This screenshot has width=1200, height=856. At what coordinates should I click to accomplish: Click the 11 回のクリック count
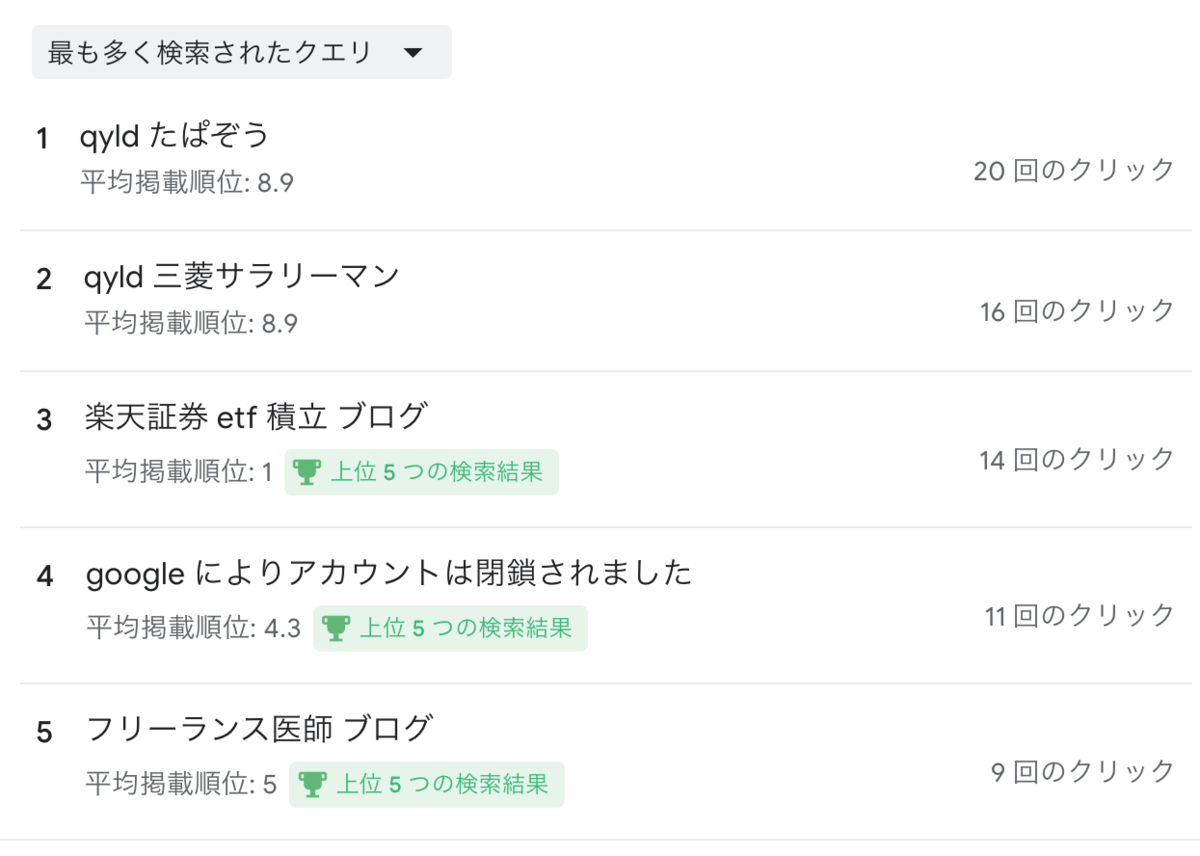coord(1080,615)
